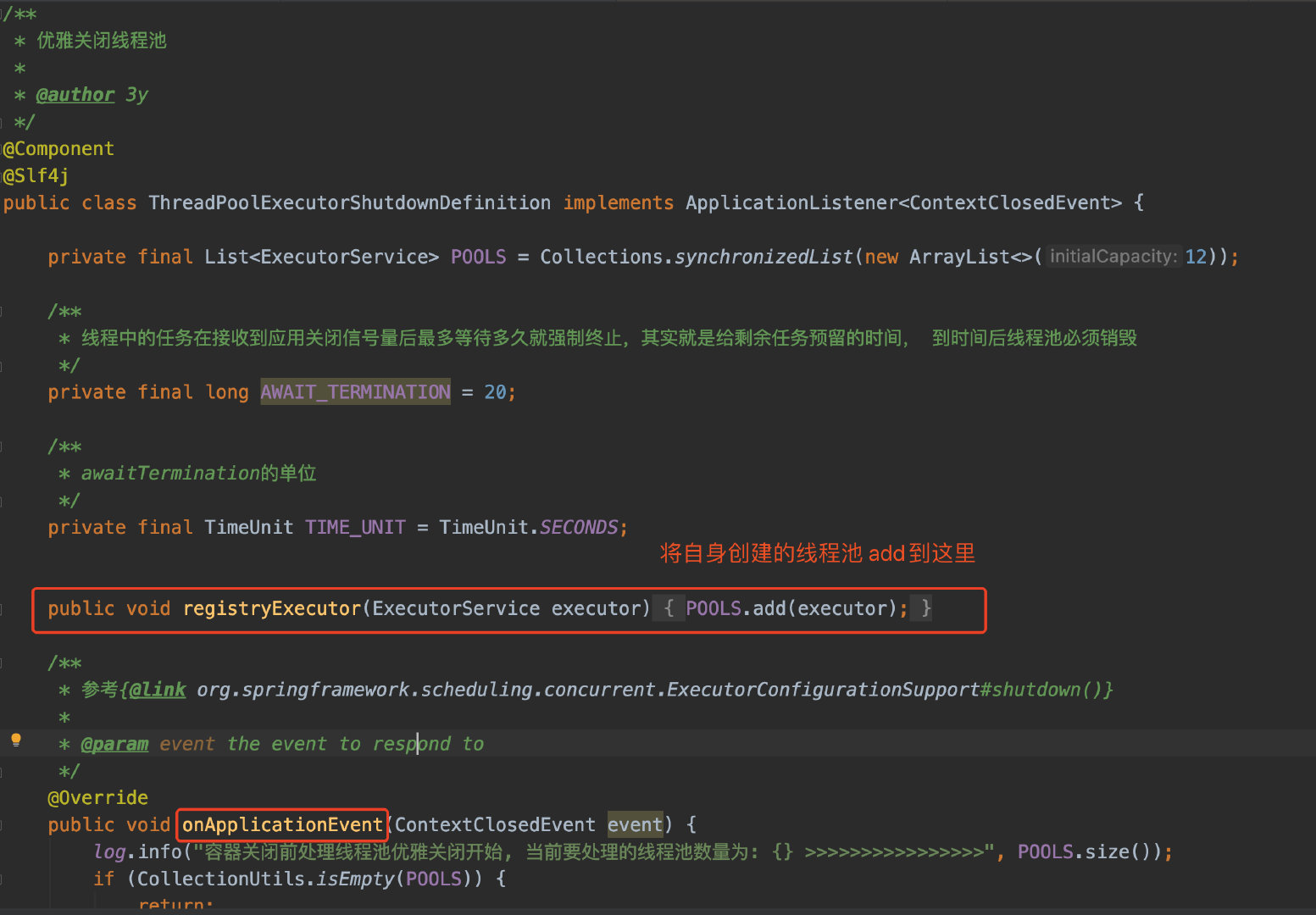Image resolution: width=1316 pixels, height=915 pixels.
Task: Click the 3y author name
Action: pos(136,95)
